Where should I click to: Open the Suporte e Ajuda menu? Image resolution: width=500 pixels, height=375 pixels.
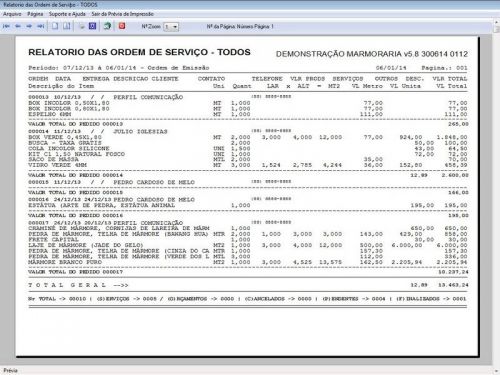[67, 14]
